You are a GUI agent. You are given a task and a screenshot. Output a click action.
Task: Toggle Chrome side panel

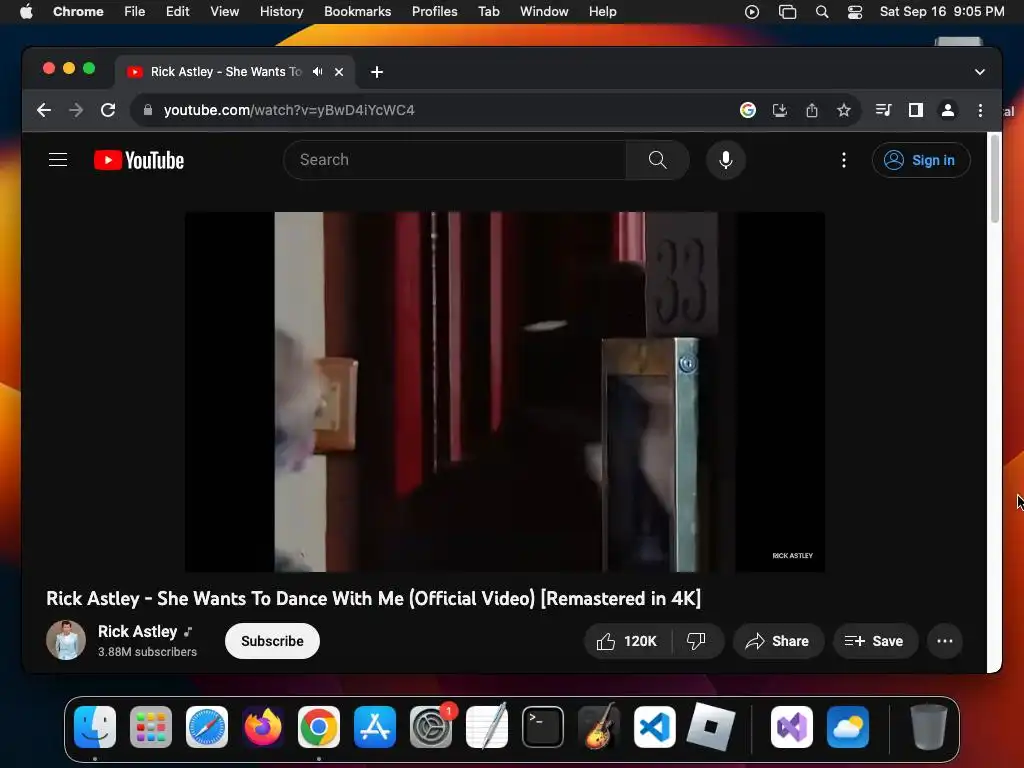click(x=916, y=110)
